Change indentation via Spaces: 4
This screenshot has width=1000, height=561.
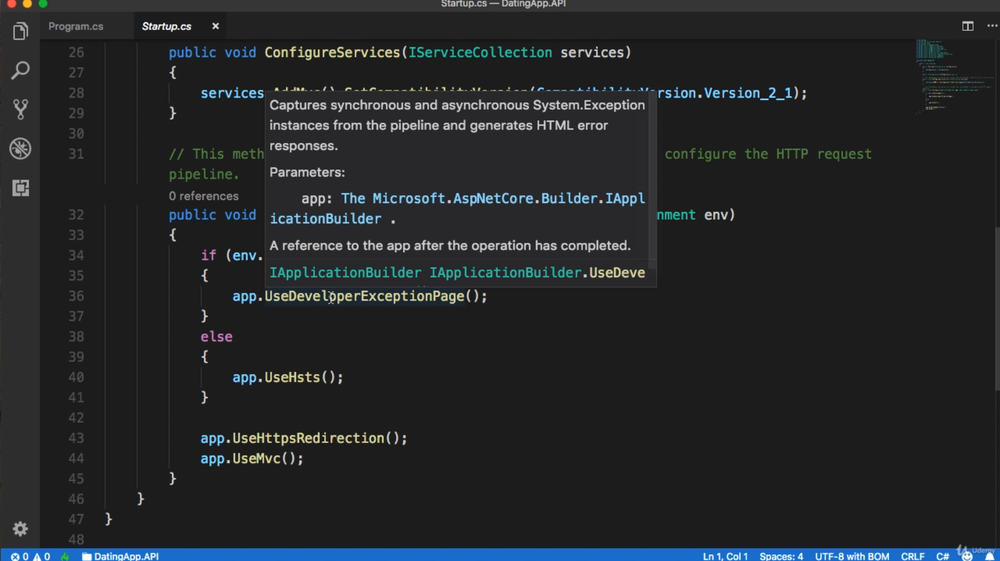point(781,556)
